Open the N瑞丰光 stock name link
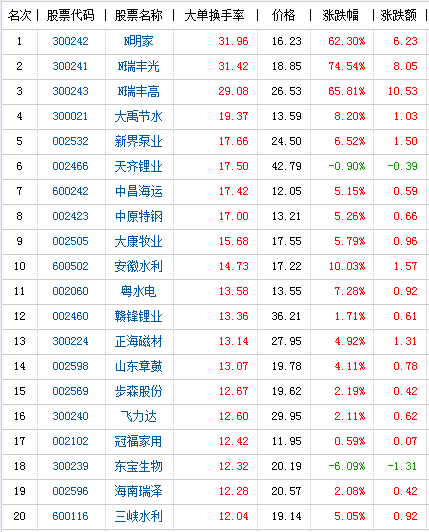This screenshot has width=429, height=532. click(138, 66)
